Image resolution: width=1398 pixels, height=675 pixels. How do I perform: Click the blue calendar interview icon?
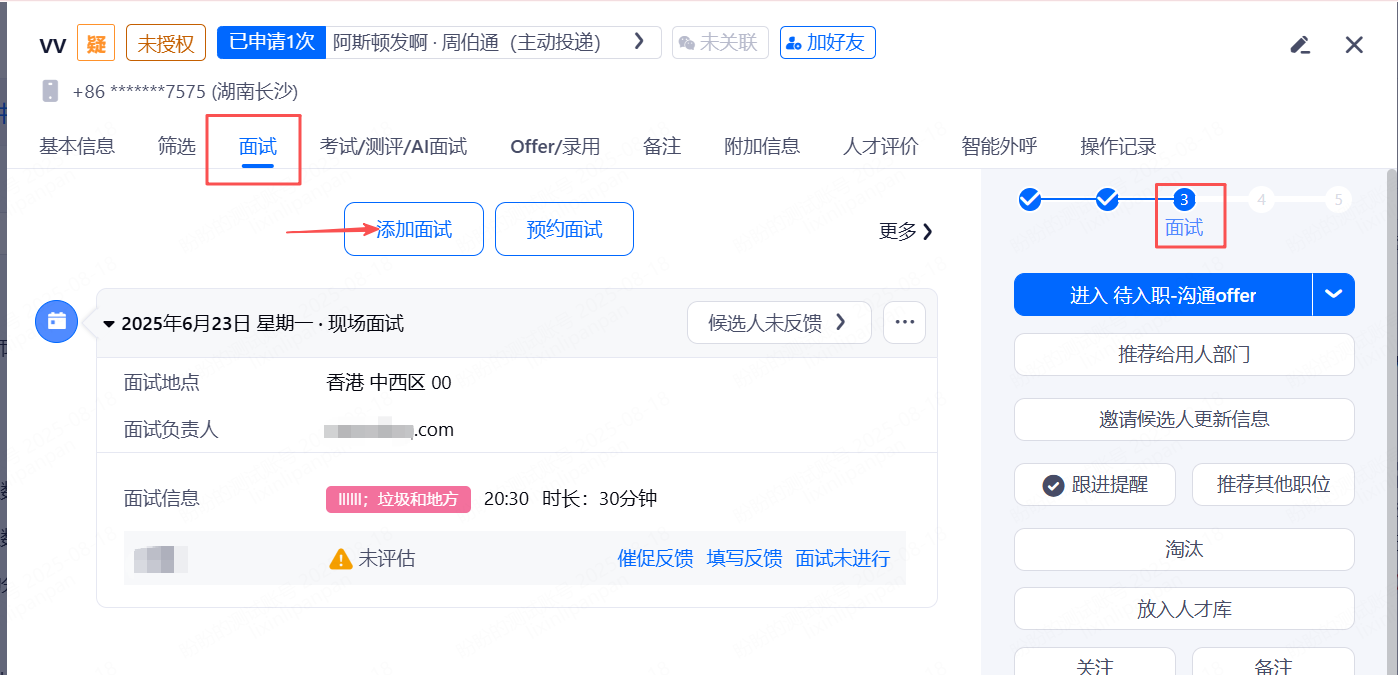point(57,321)
